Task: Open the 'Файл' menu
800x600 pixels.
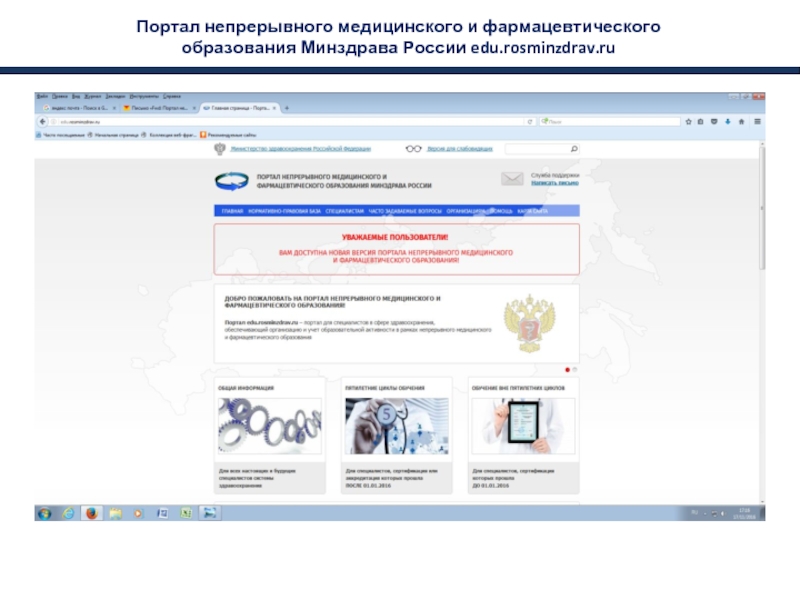Action: [x=42, y=96]
